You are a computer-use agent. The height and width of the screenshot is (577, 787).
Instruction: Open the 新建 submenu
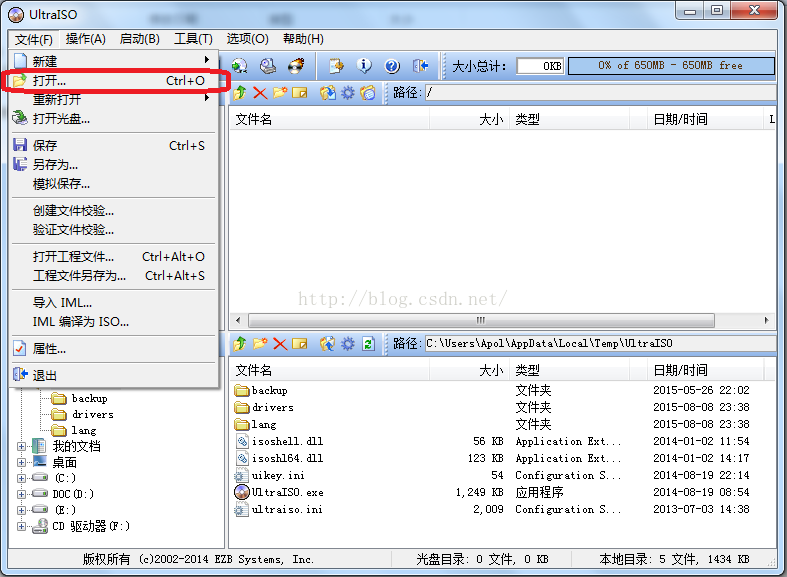(x=114, y=61)
